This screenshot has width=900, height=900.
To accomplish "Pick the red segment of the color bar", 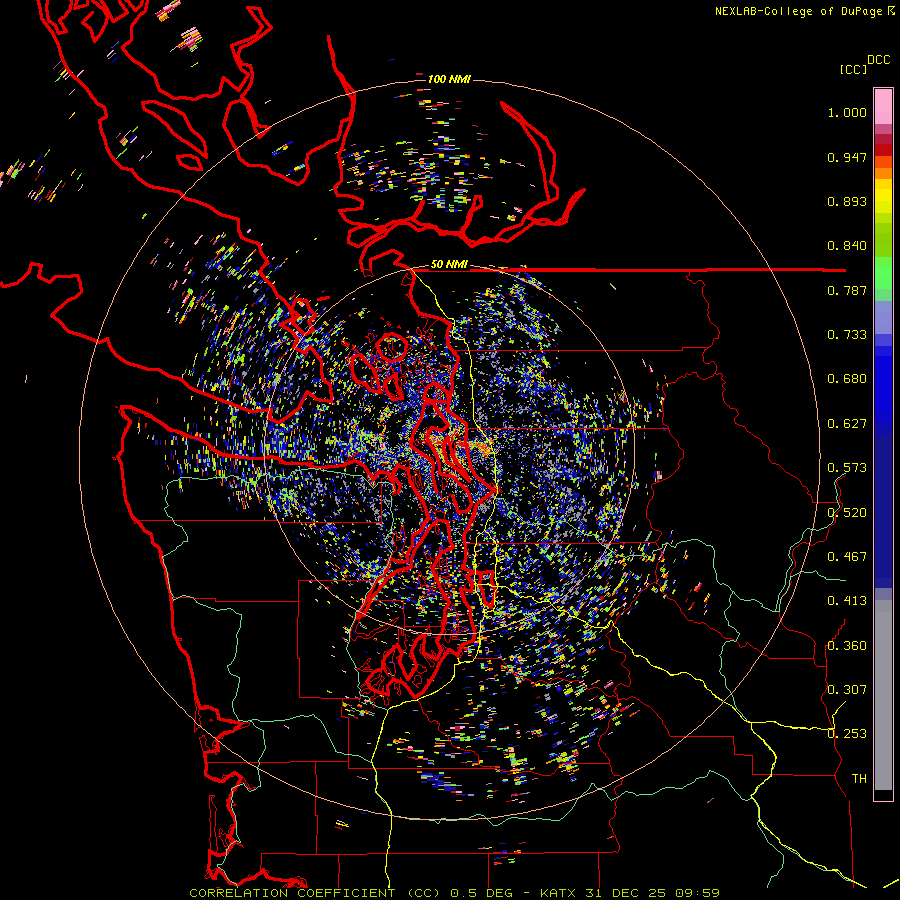I will coord(883,150).
